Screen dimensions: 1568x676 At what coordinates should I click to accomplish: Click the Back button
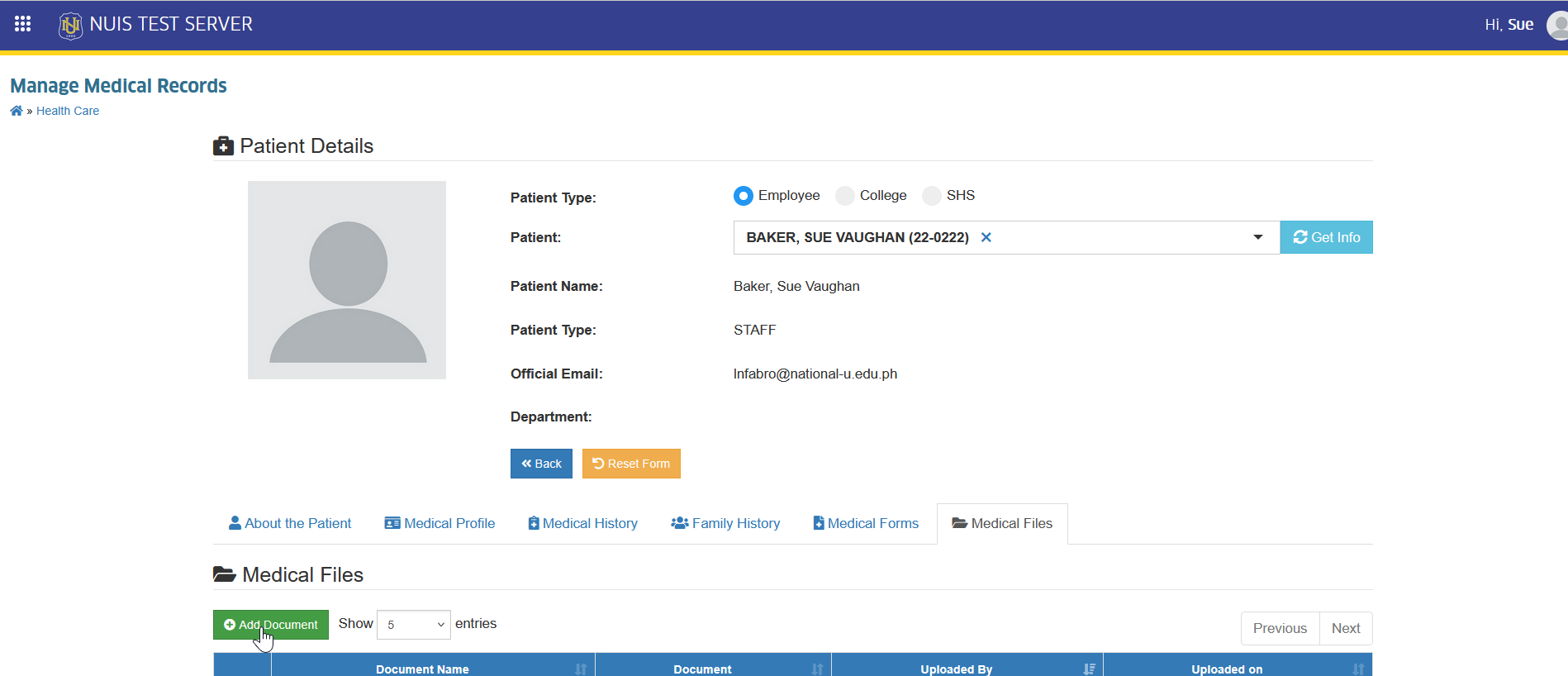coord(541,464)
